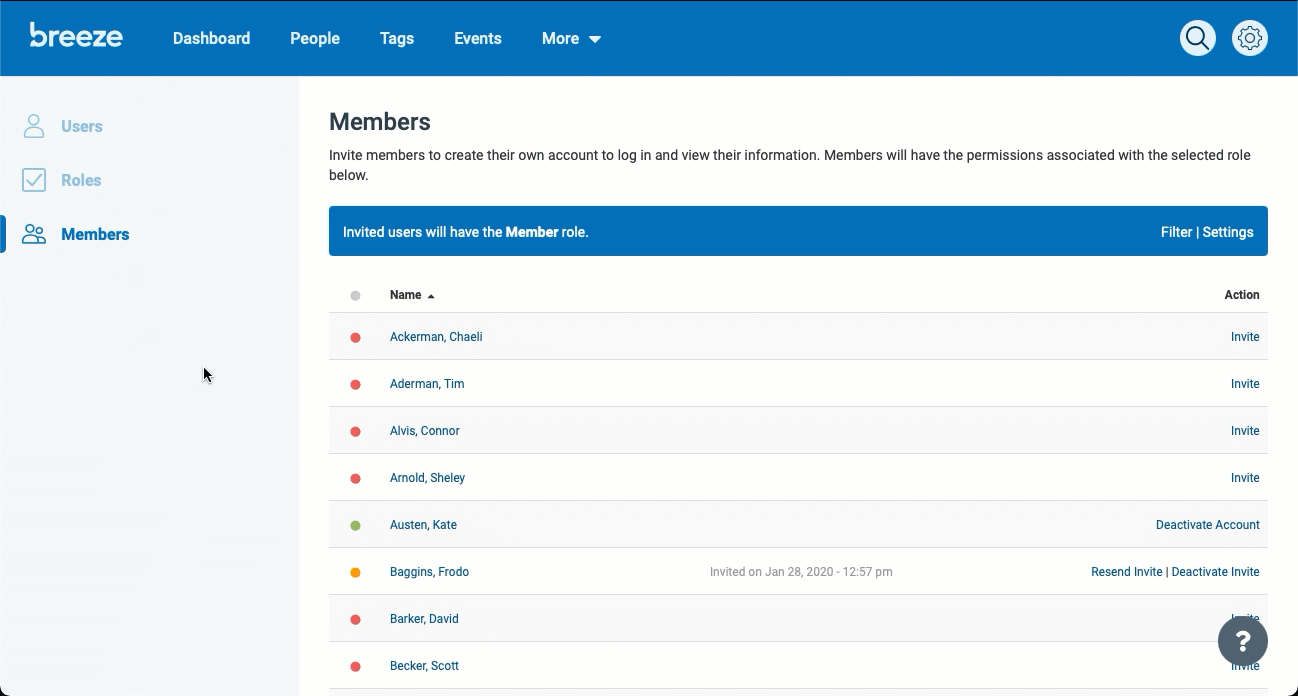Screen dimensions: 1298x696
Task: Deactivate Account for Austen, Kate
Action: [1208, 525]
